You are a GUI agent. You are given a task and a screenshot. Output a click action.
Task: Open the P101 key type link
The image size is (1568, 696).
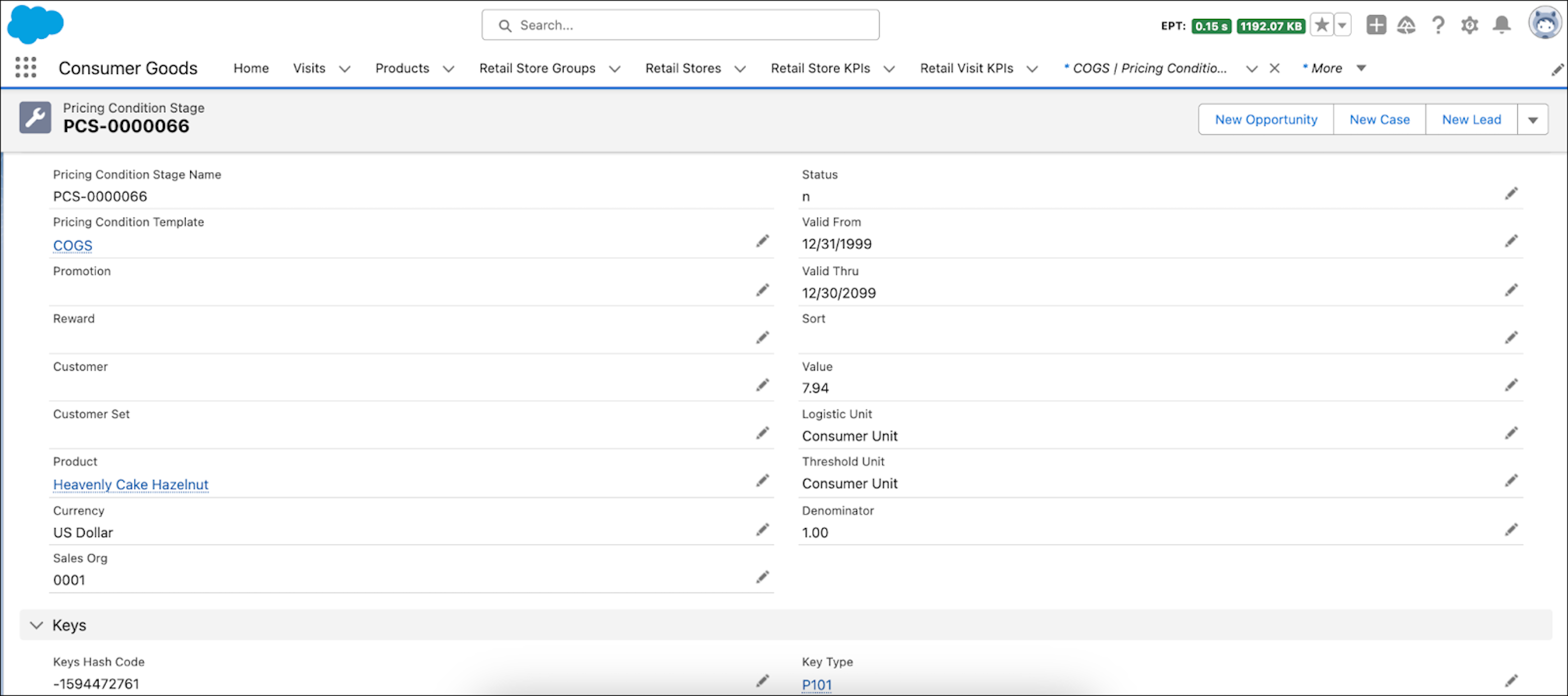[x=816, y=685]
